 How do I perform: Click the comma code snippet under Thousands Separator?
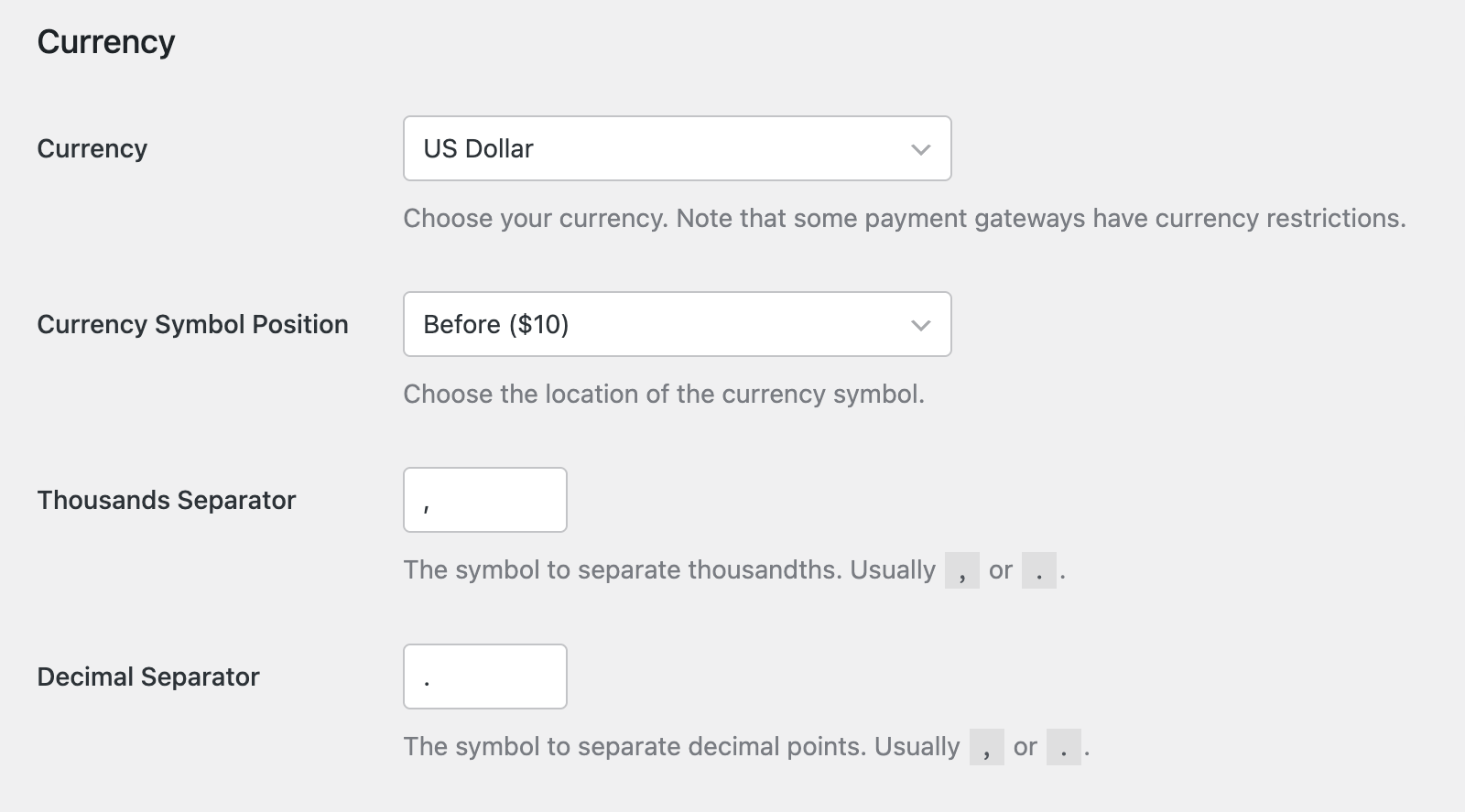point(961,569)
